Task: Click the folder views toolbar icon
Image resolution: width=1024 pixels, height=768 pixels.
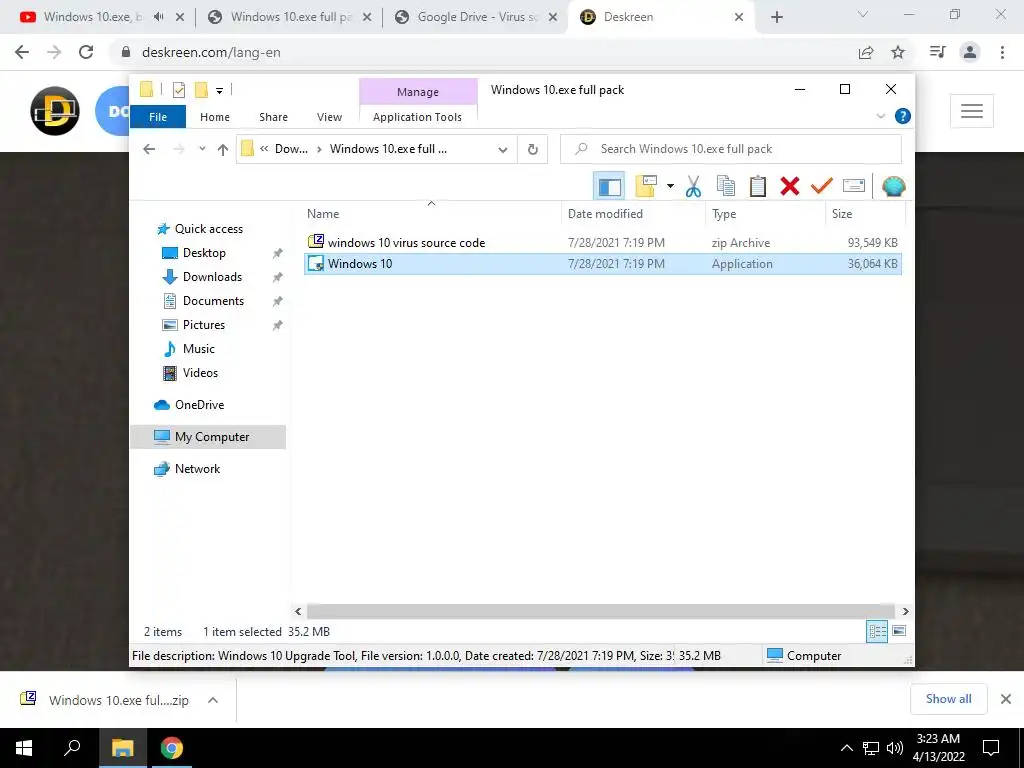Action: [645, 186]
